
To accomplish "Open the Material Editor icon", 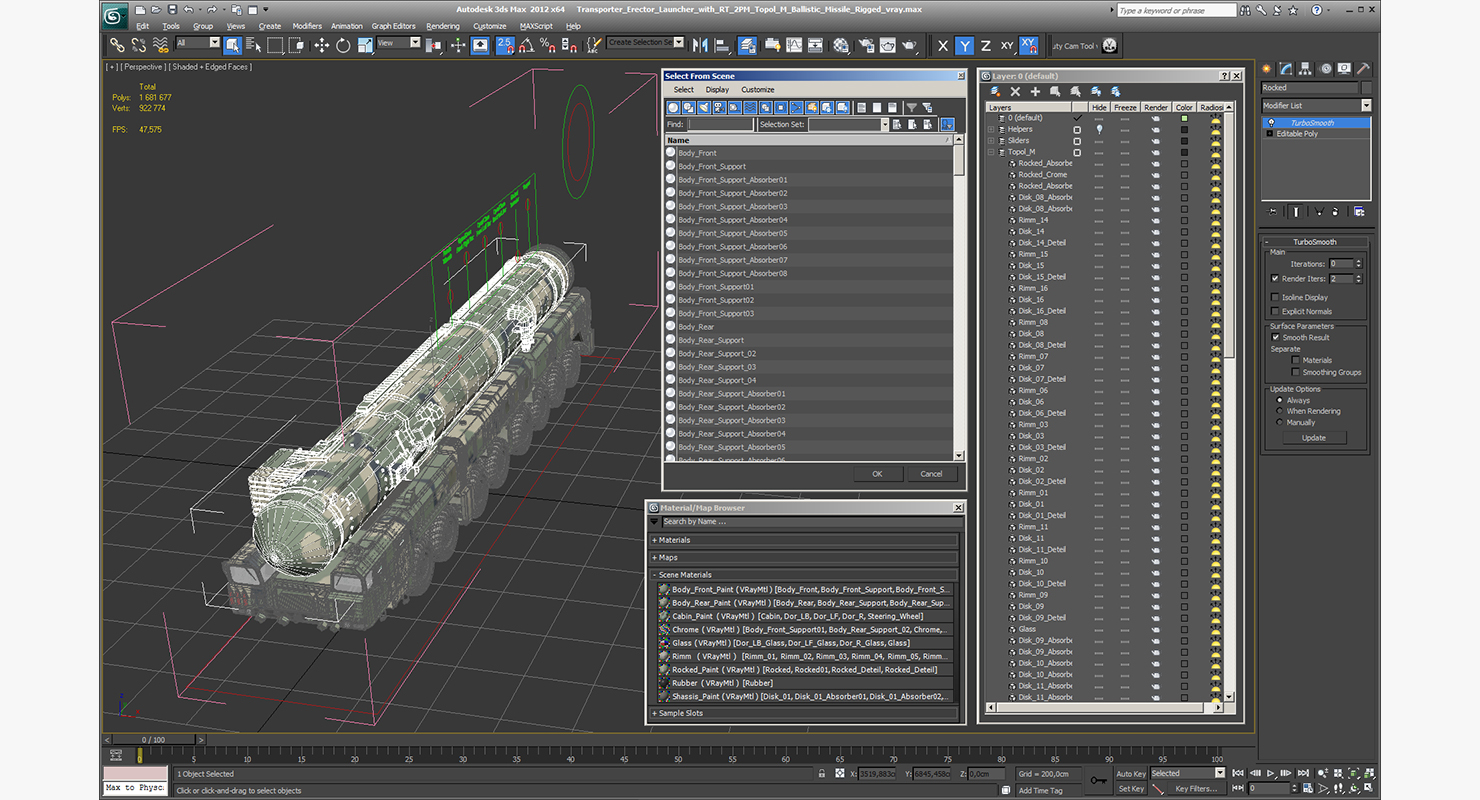I will pyautogui.click(x=841, y=45).
